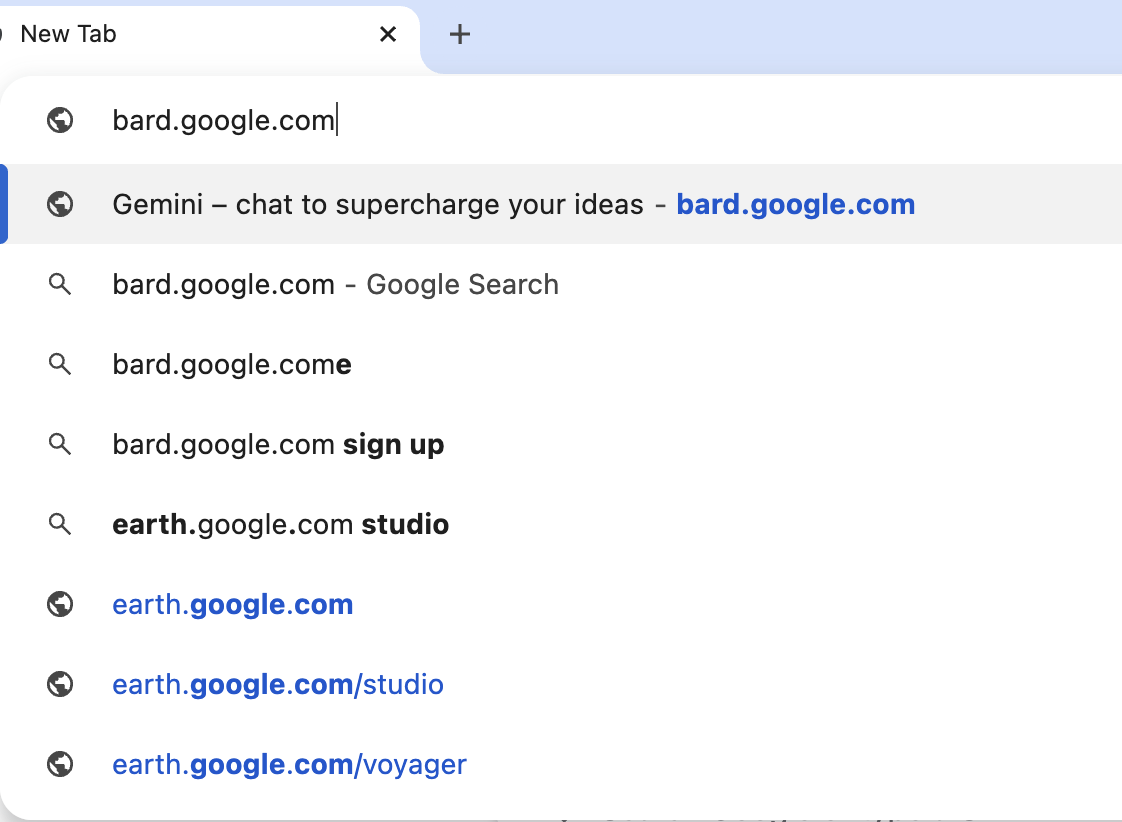Open the earth.google.com/studio link suggestion
This screenshot has width=1122, height=822.
pos(561,685)
